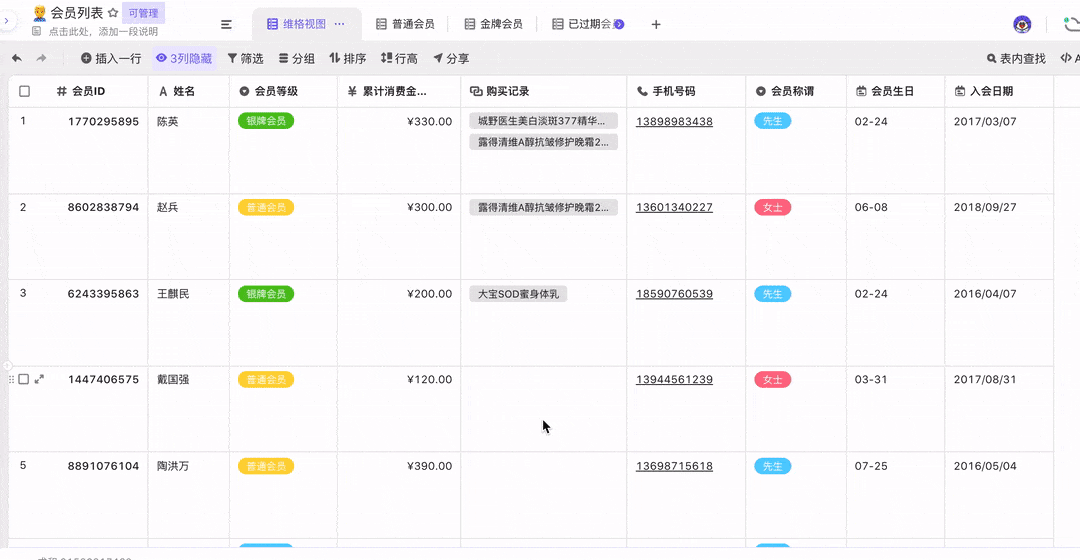1080x560 pixels.
Task: Click the undo arrow in toolbar
Action: (17, 59)
